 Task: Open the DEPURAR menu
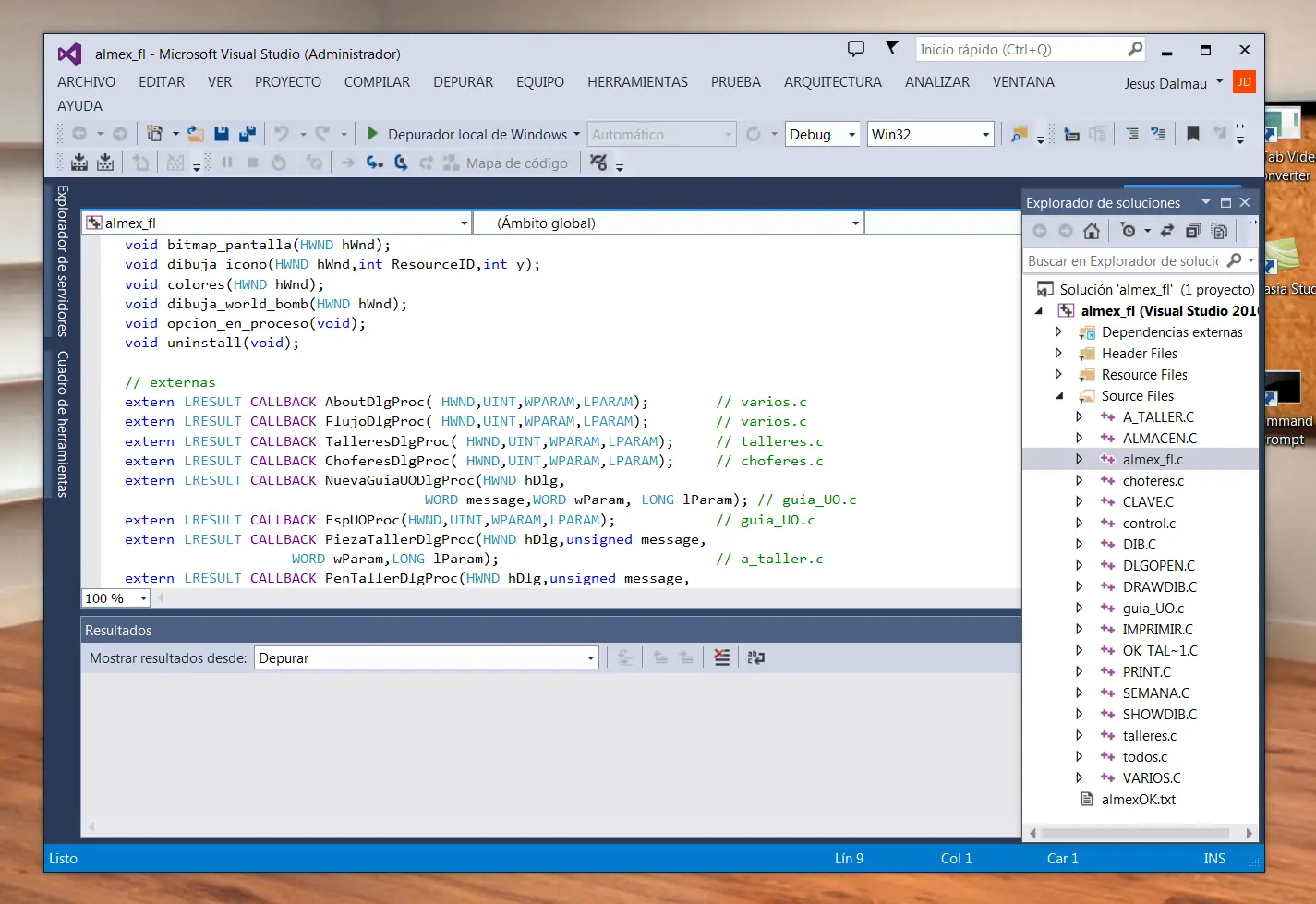(x=463, y=82)
